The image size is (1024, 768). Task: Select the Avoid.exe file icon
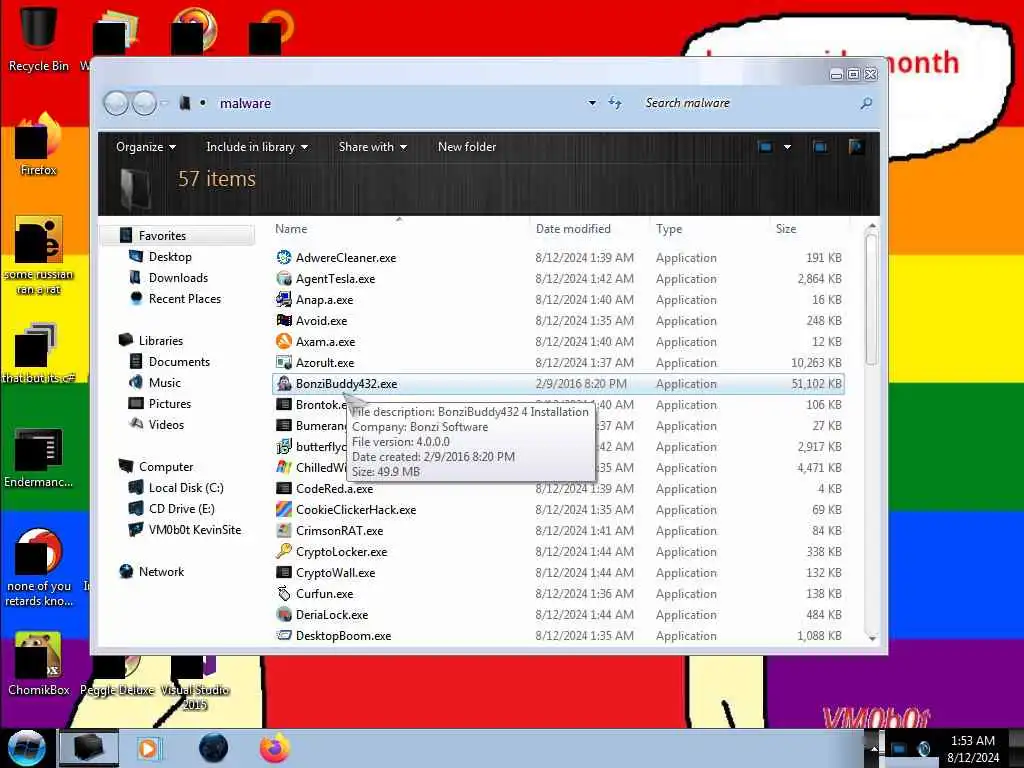click(283, 320)
